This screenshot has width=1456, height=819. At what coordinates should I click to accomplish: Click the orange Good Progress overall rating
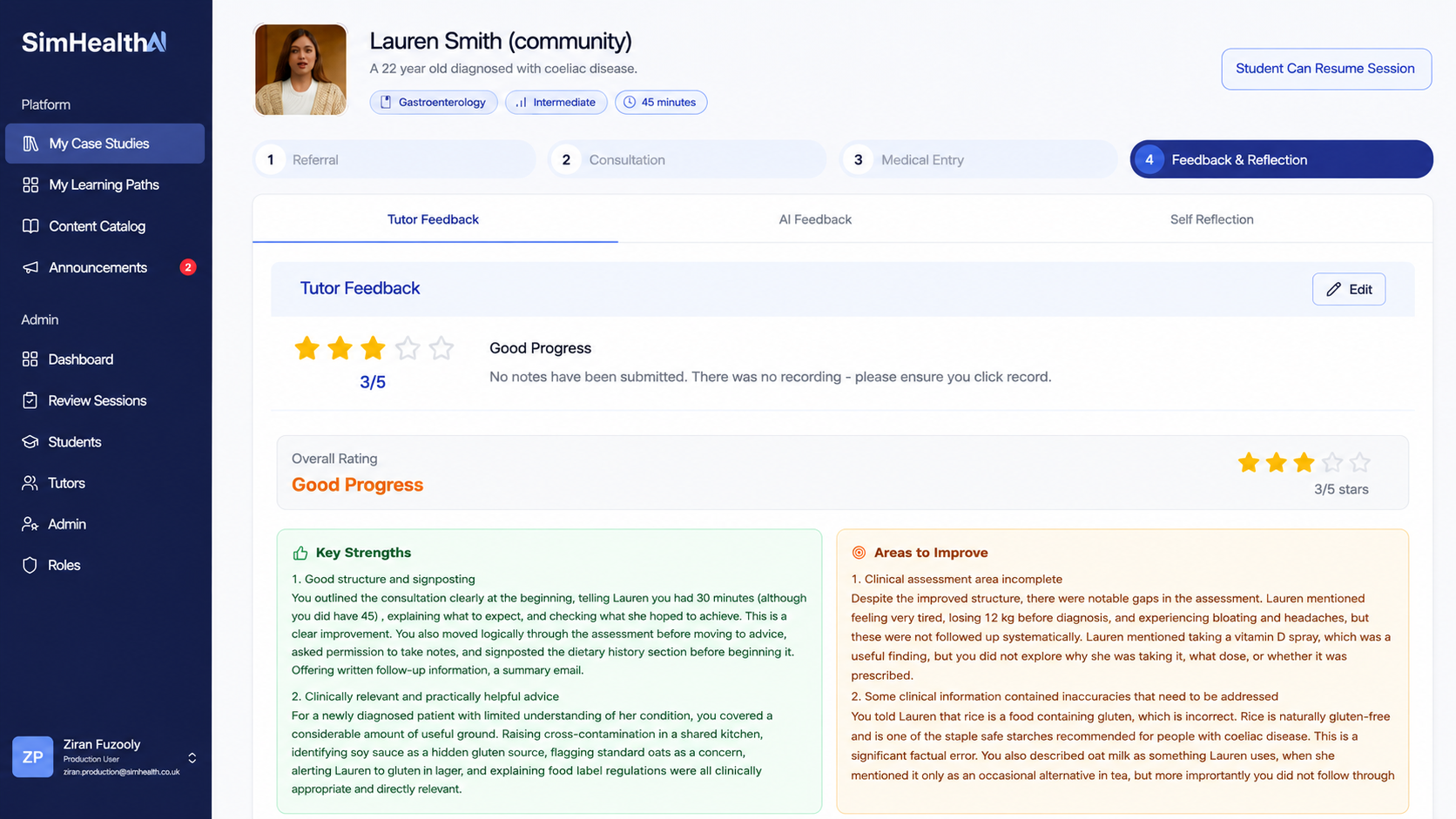[357, 485]
